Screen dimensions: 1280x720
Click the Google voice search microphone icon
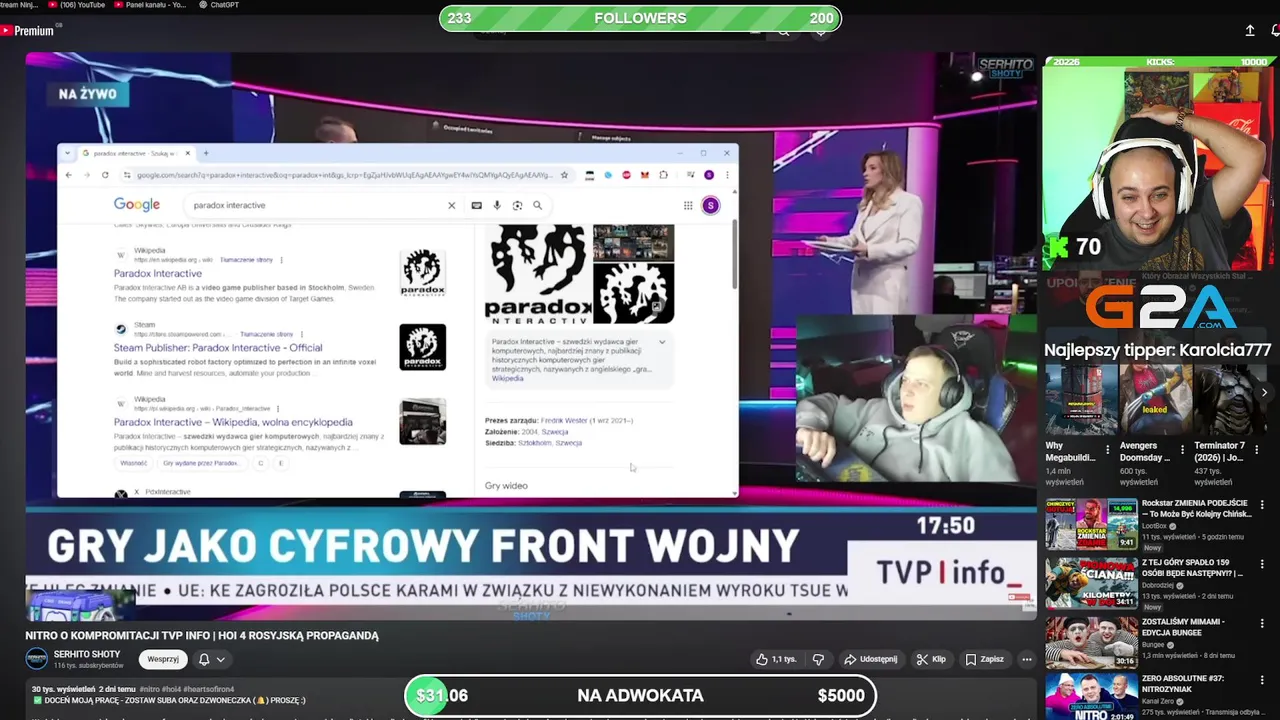(x=497, y=205)
